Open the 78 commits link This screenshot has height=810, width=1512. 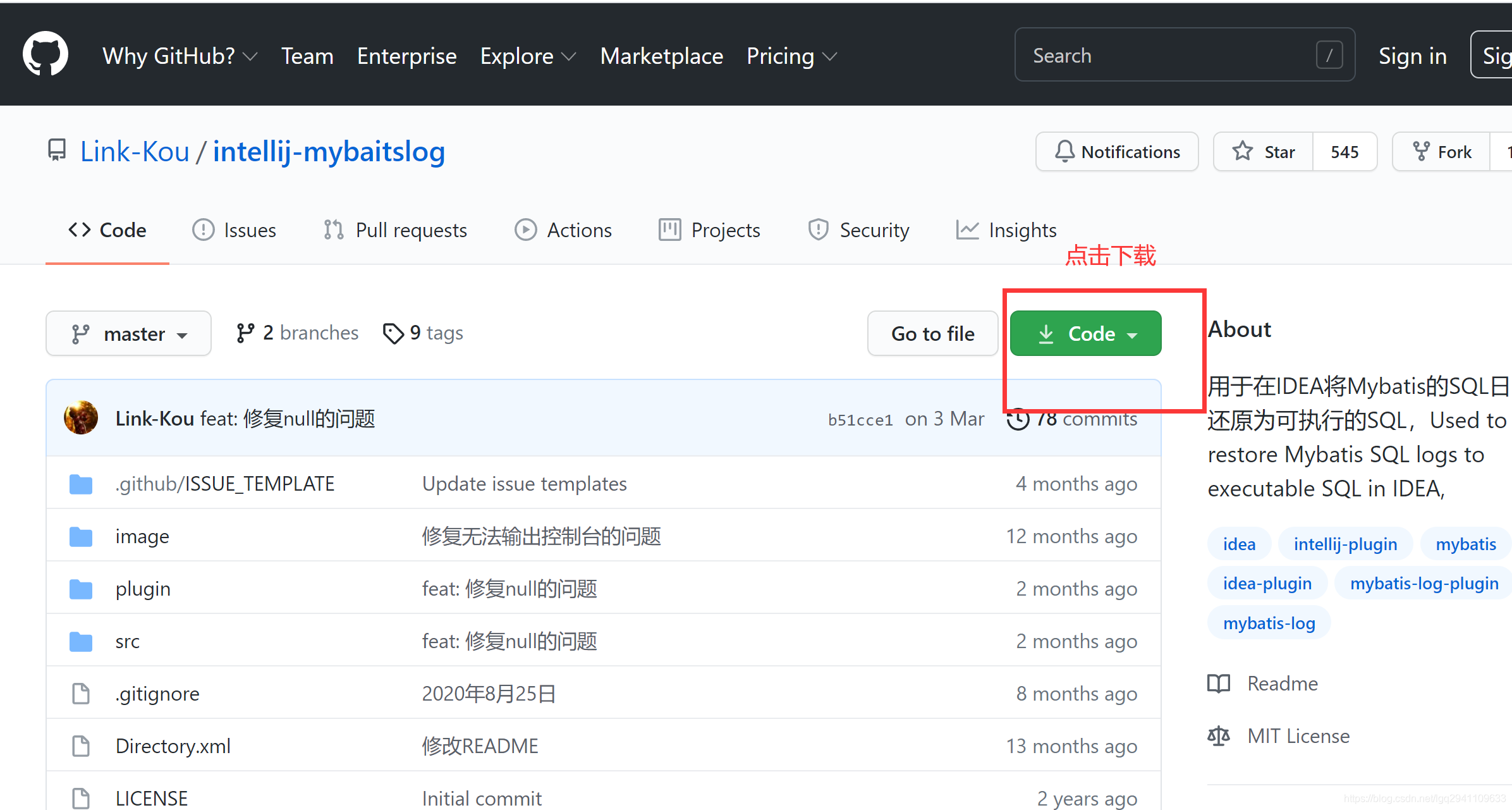pyautogui.click(x=1072, y=419)
